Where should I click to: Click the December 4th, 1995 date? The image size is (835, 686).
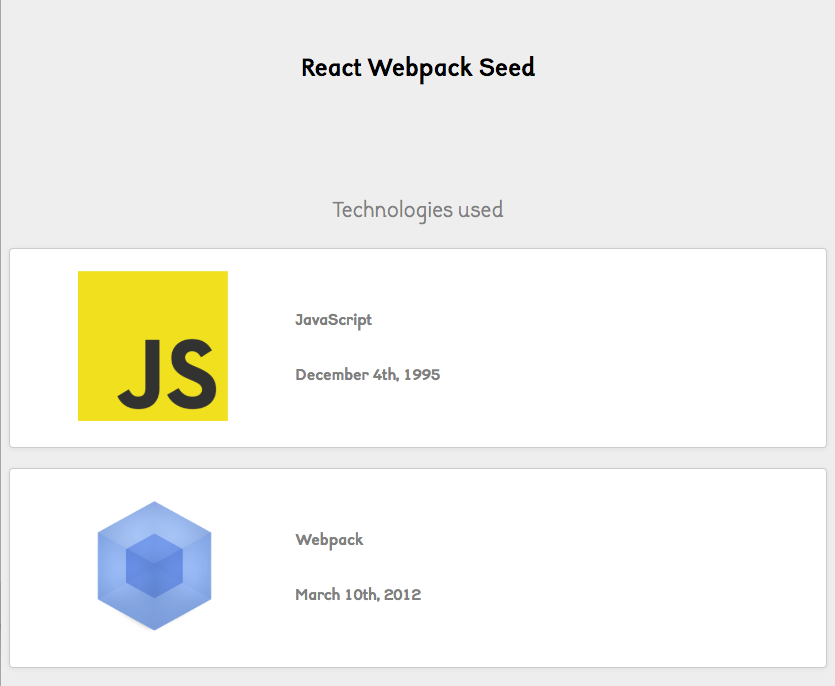pyautogui.click(x=368, y=374)
